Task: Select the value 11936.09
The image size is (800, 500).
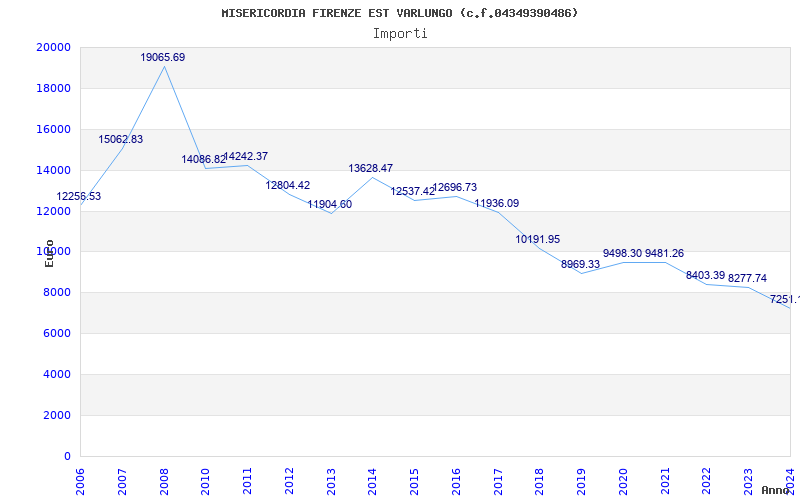Action: tap(497, 203)
